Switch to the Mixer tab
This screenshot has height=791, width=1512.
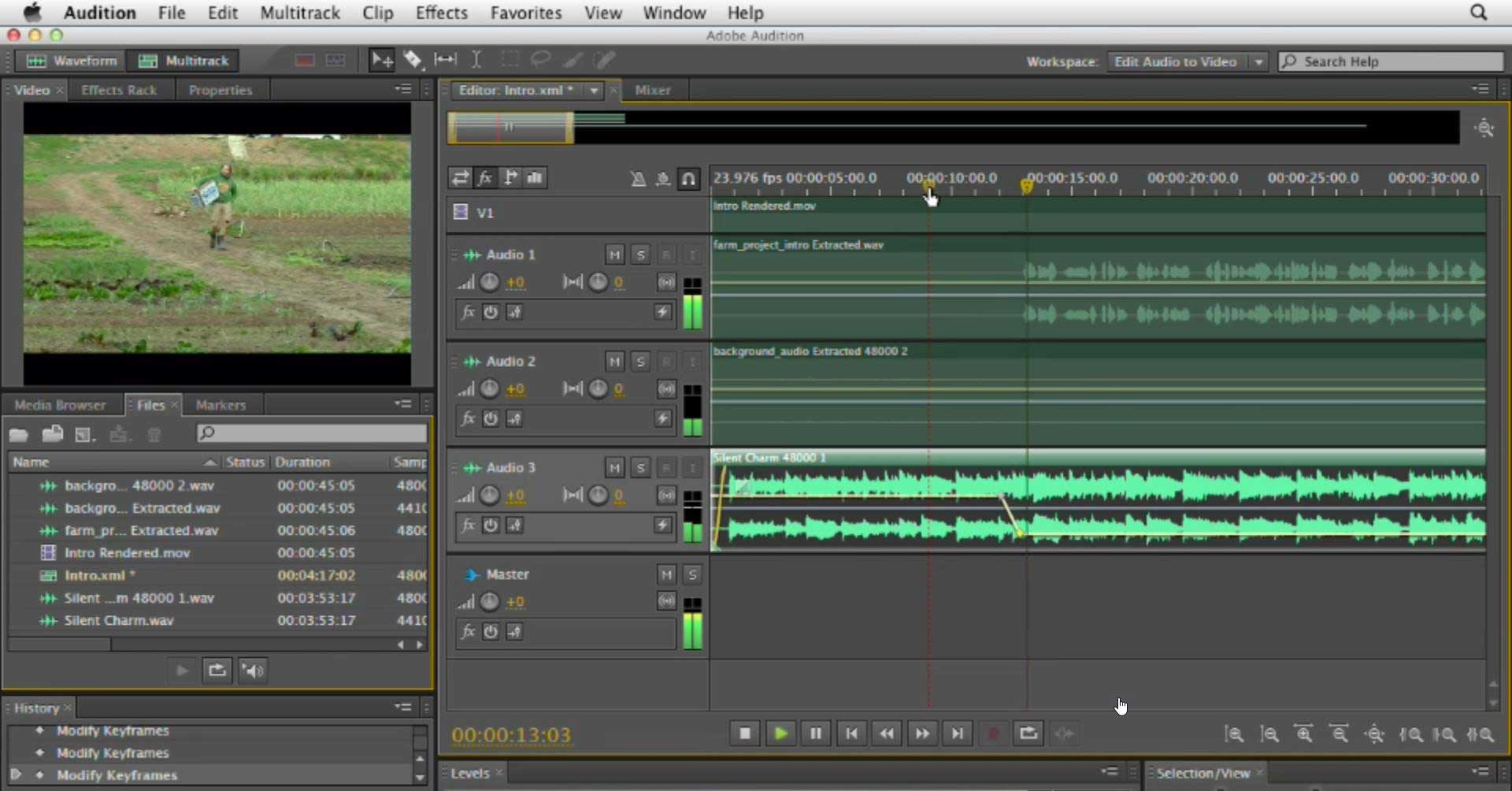[x=653, y=91]
